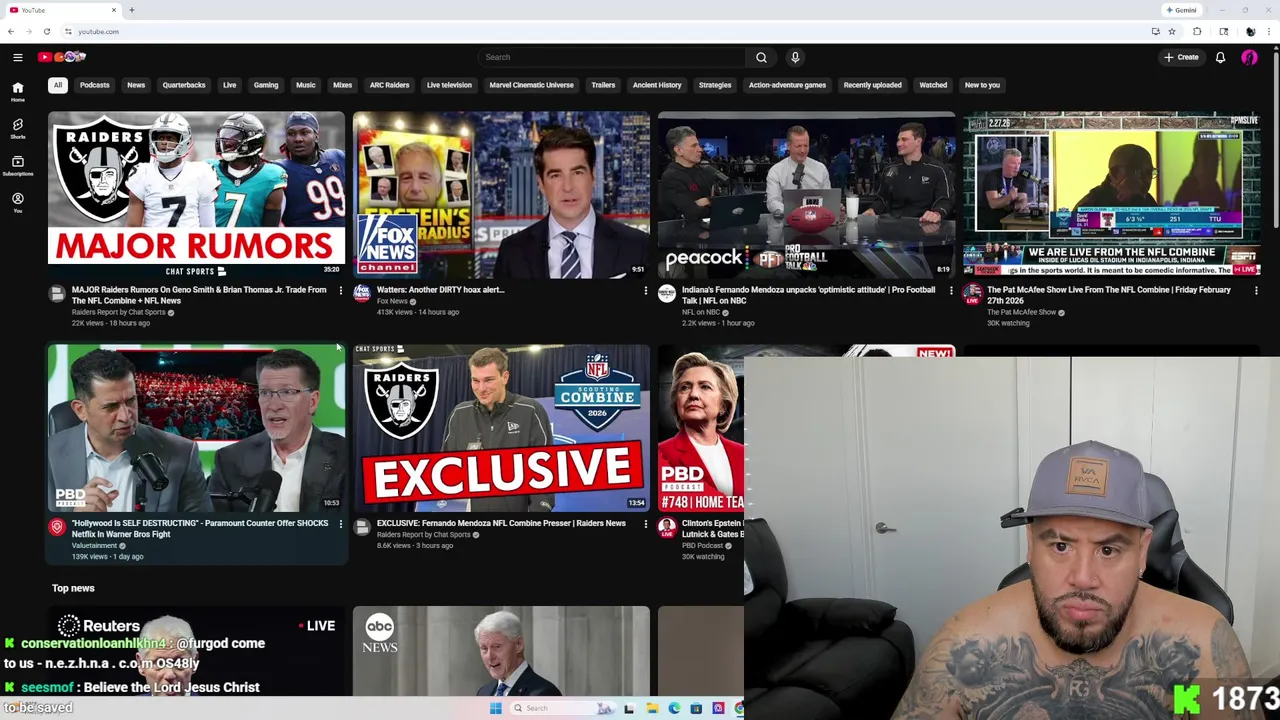Screen dimensions: 1280x720
Task: Open the YouTube guide hamburger menu
Action: pyautogui.click(x=17, y=57)
